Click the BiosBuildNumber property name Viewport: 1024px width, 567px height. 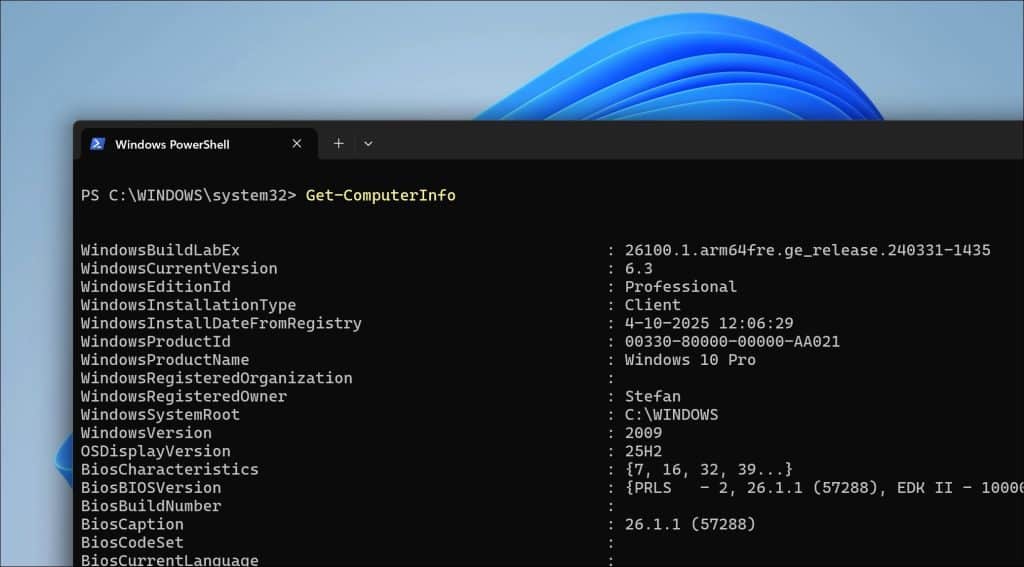tap(151, 506)
